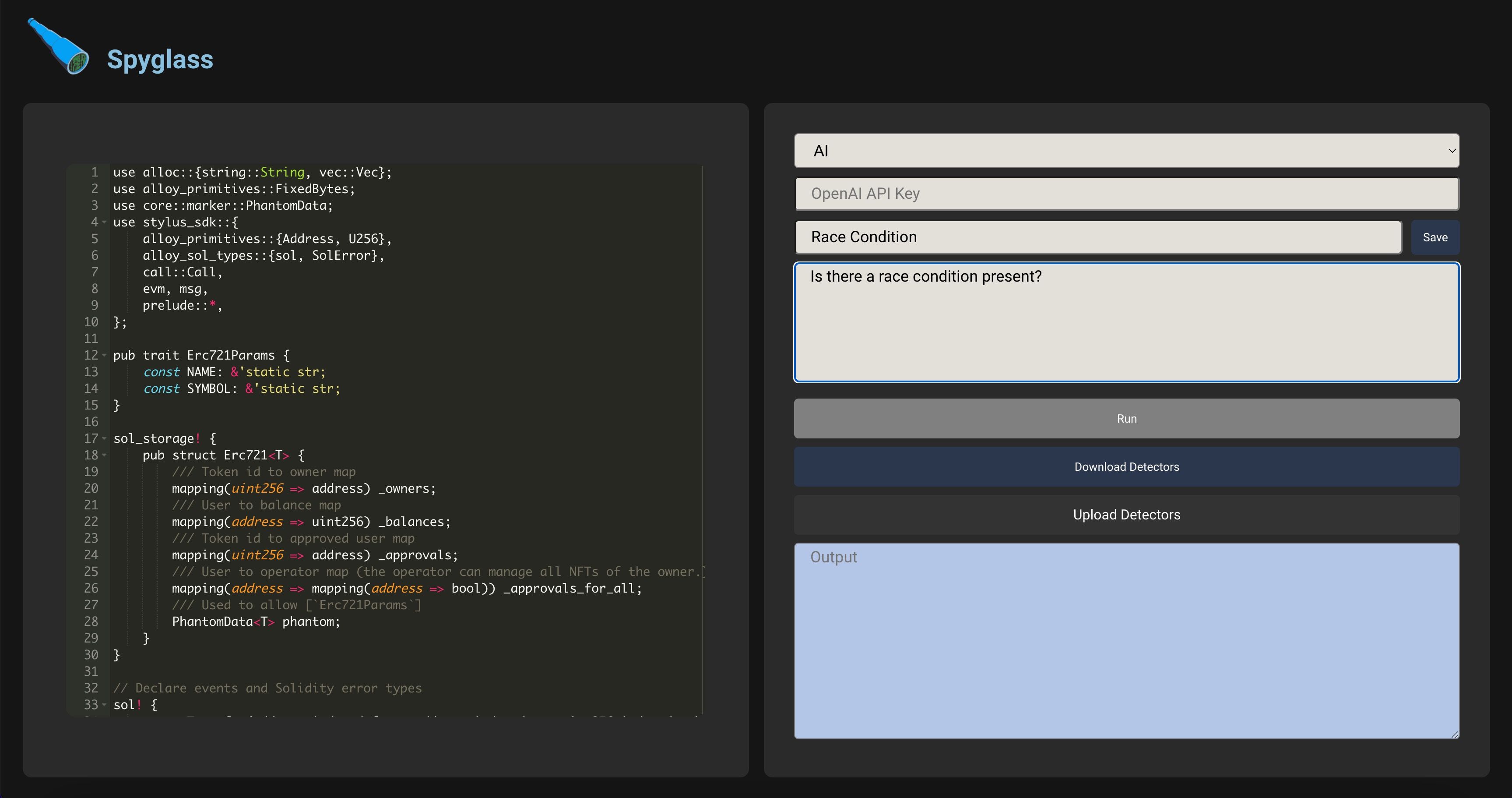This screenshot has height=798, width=1512.
Task: Click the Output text area
Action: (1126, 641)
